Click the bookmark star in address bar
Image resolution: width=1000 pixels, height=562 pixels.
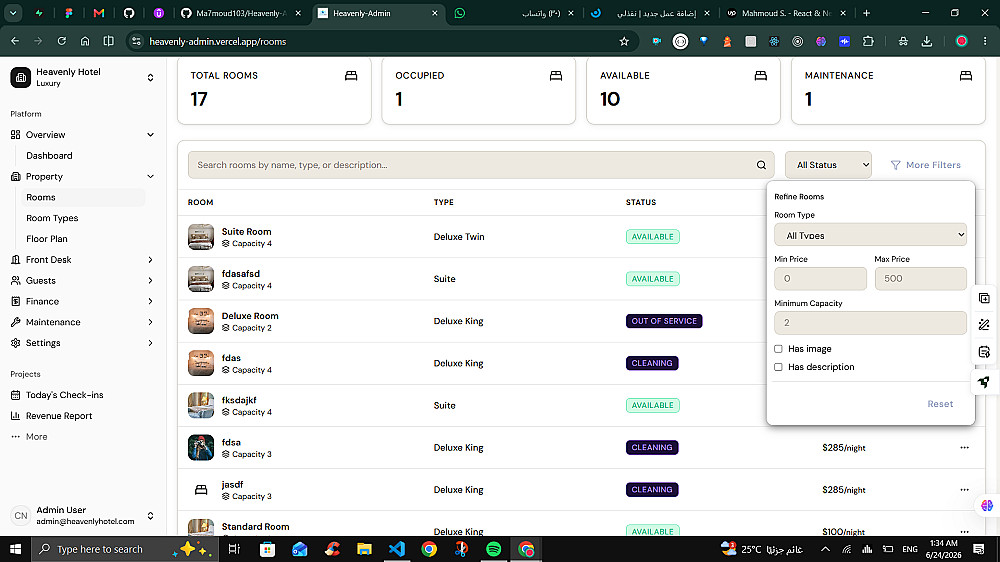tap(624, 41)
